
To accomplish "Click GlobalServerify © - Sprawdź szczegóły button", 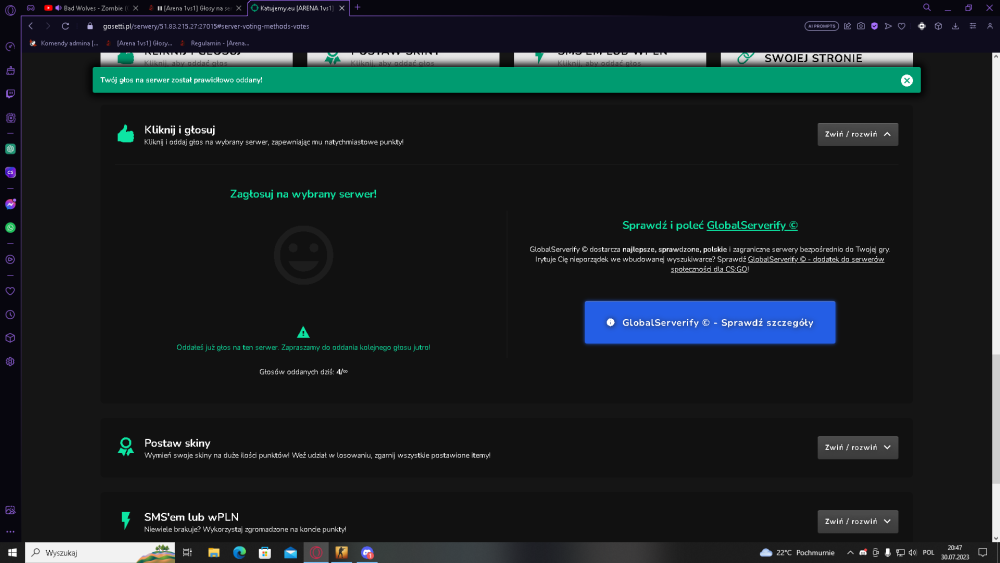I will coord(710,323).
